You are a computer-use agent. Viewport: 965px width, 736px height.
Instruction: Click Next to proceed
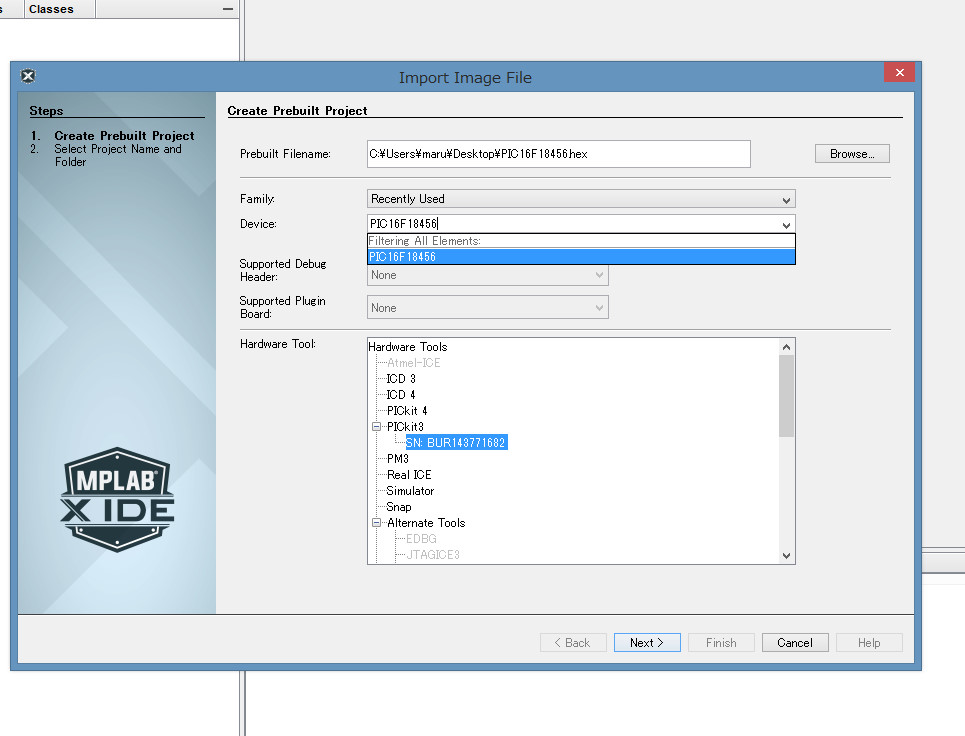(x=647, y=642)
